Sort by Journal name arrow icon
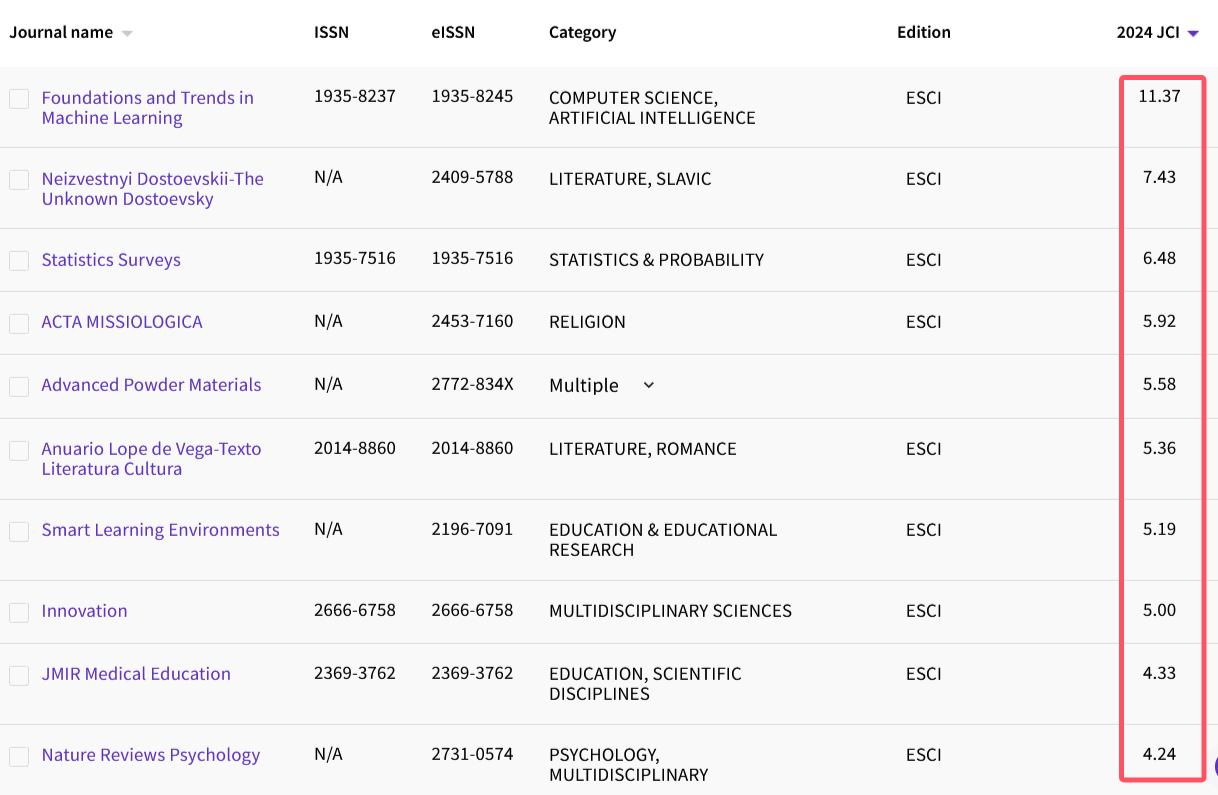This screenshot has width=1218, height=795. click(x=127, y=33)
